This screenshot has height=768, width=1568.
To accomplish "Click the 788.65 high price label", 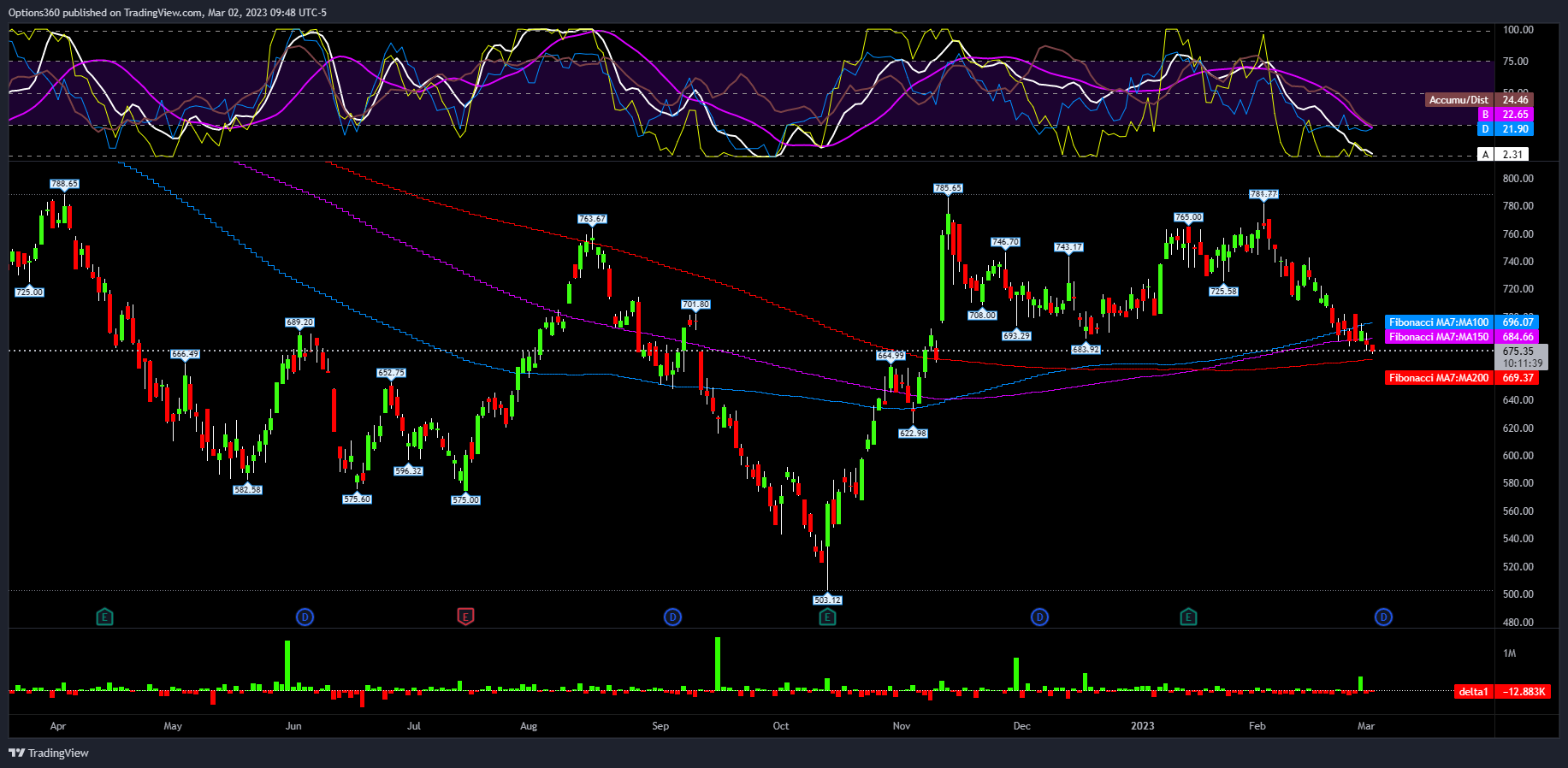I will (x=64, y=184).
